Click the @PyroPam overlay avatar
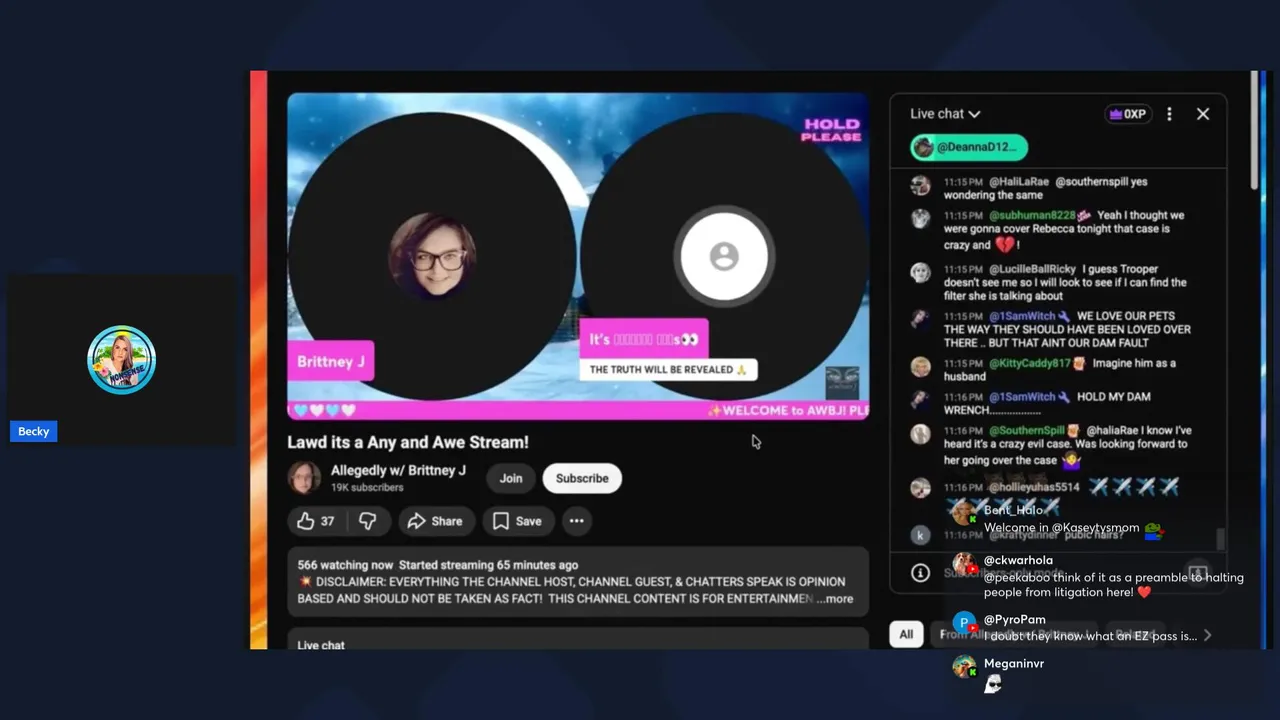 [x=964, y=623]
